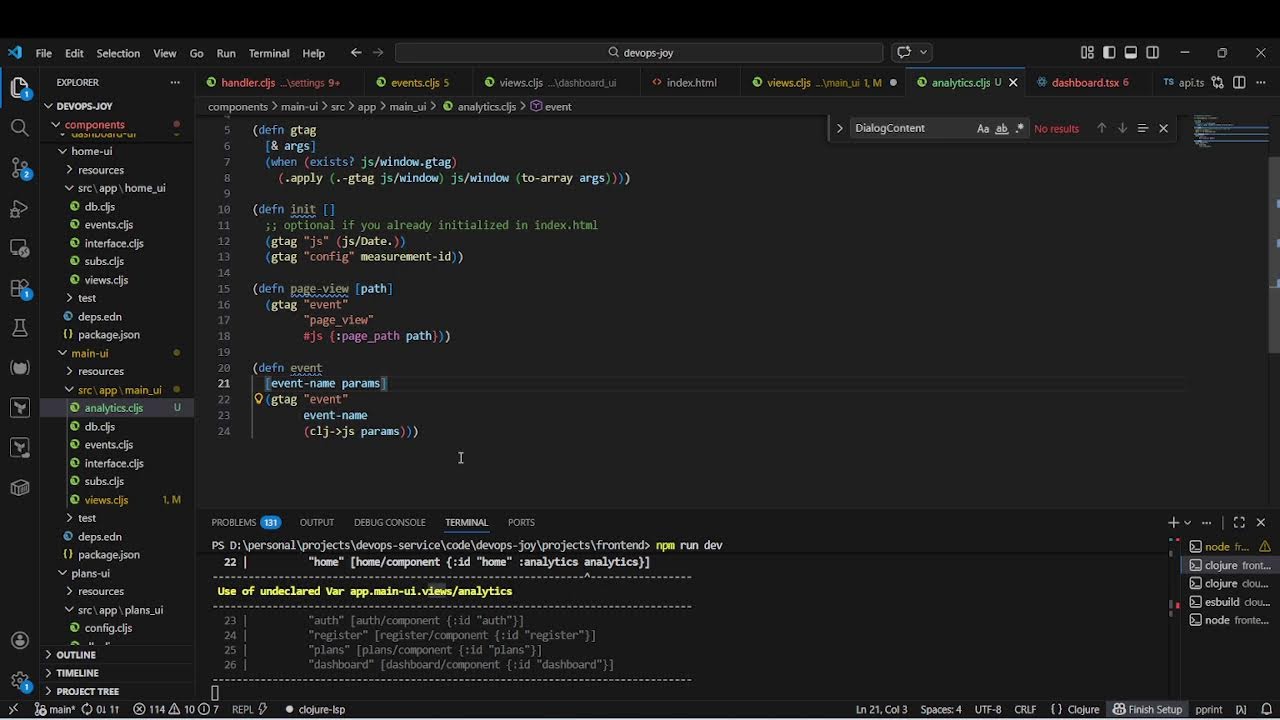Open the Copilot chat icon in title bar

[904, 53]
